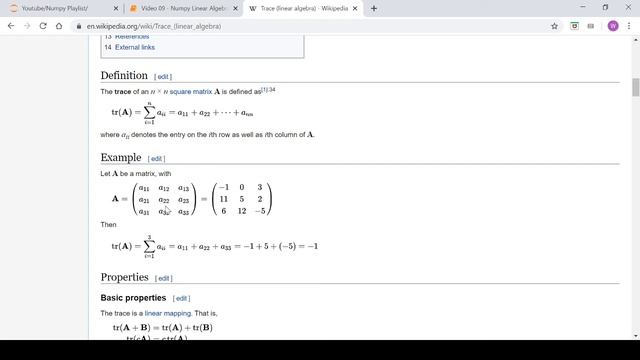
Task: Open the browser home page
Action: 59,26
